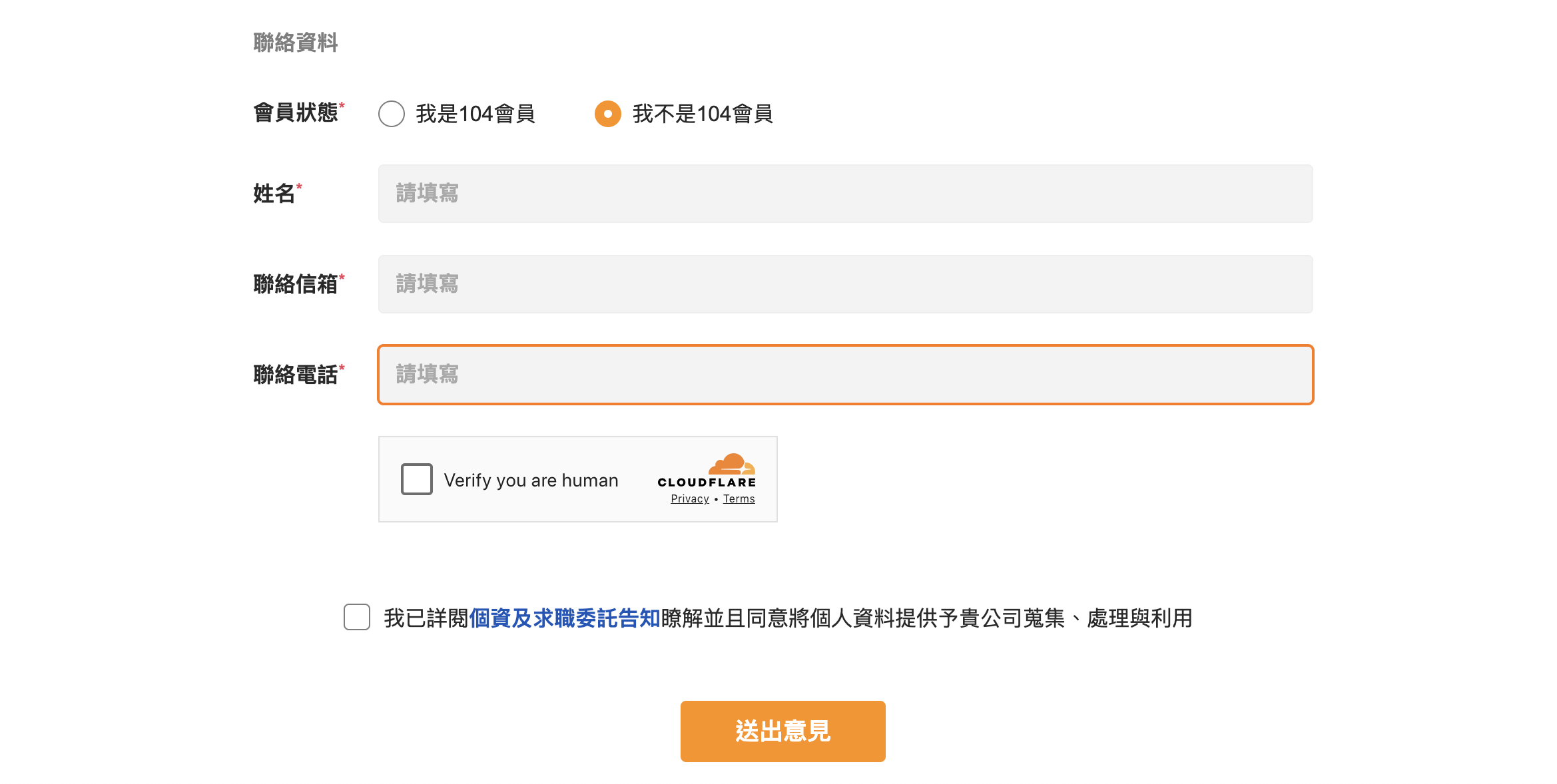Screen dimensions: 1557x784
Task: Select the 我是104會員 radio button
Action: (x=392, y=114)
